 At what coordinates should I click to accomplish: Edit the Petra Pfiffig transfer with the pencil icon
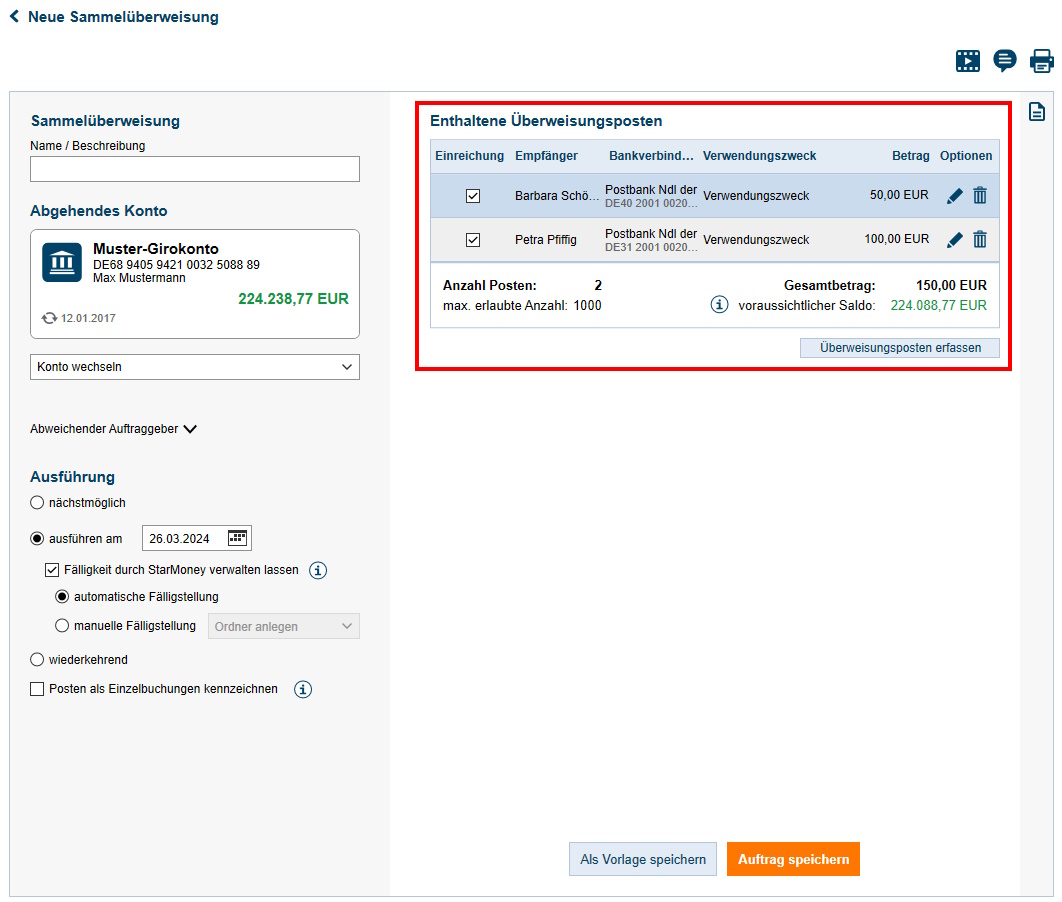pyautogui.click(x=954, y=240)
